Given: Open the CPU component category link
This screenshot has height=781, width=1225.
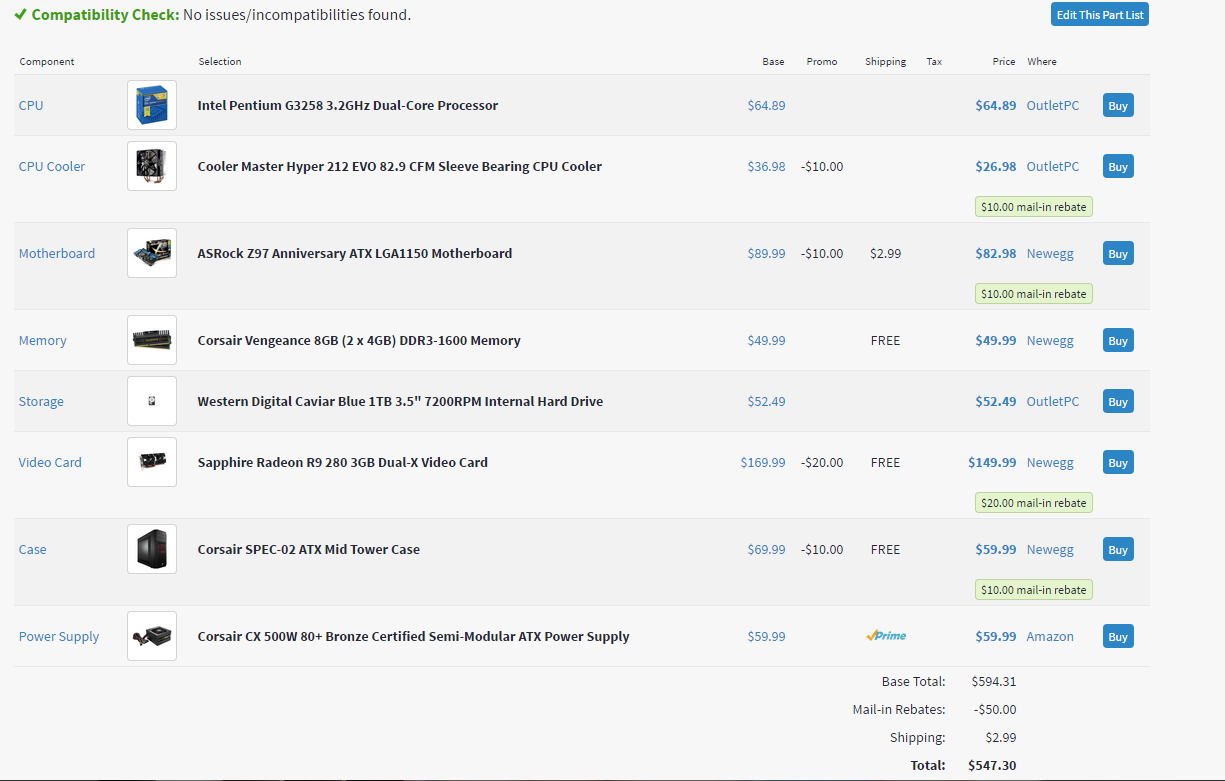Looking at the screenshot, I should coord(31,105).
